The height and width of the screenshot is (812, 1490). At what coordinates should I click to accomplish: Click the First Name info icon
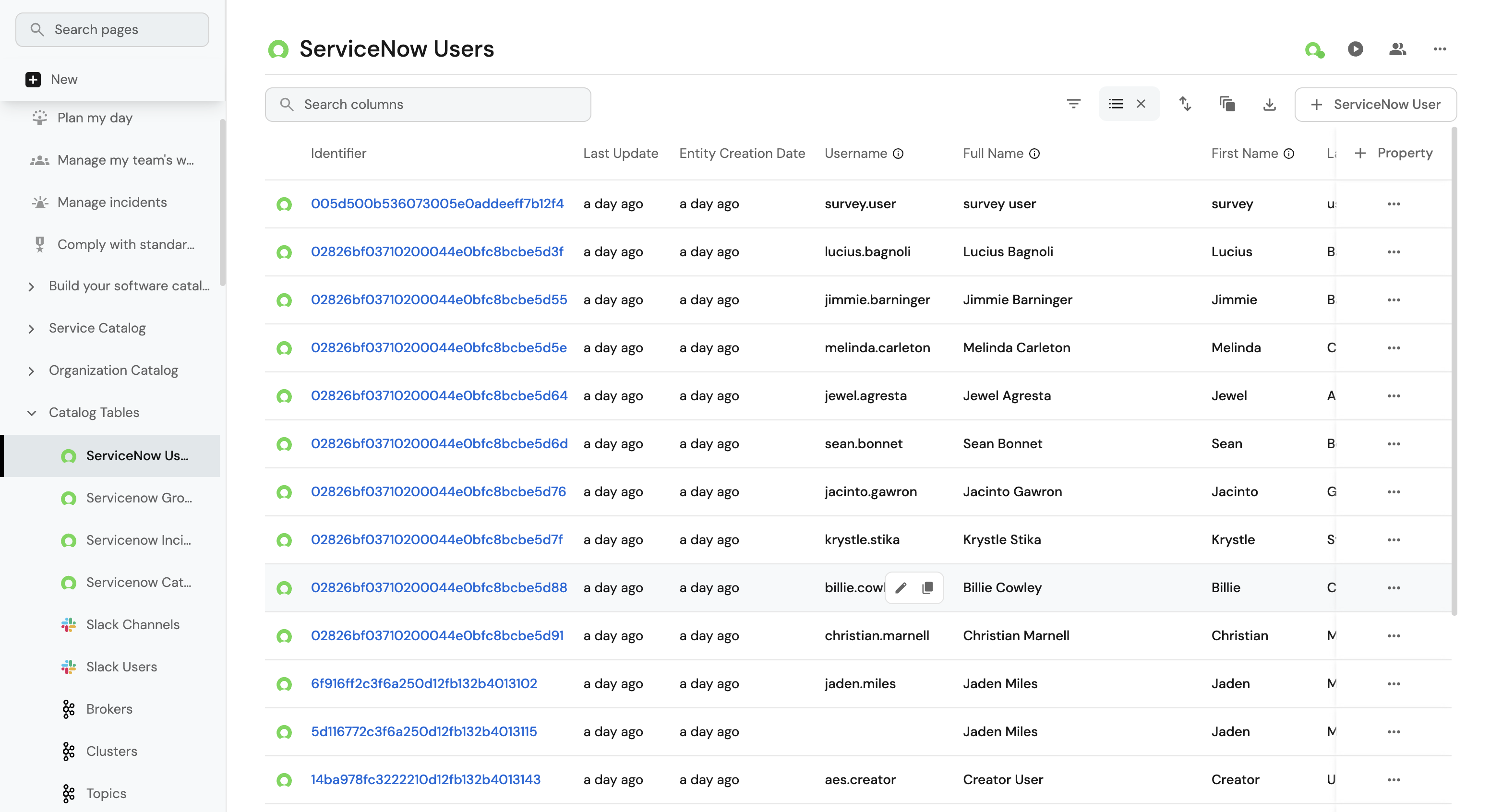point(1289,154)
